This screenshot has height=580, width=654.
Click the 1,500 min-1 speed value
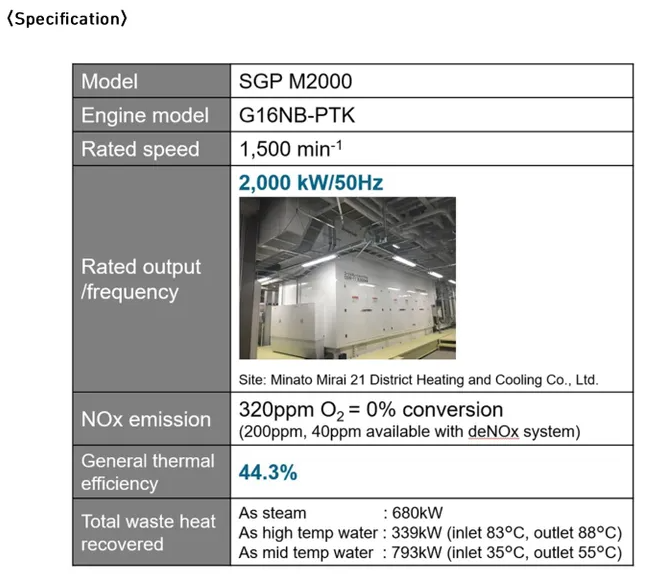point(290,150)
